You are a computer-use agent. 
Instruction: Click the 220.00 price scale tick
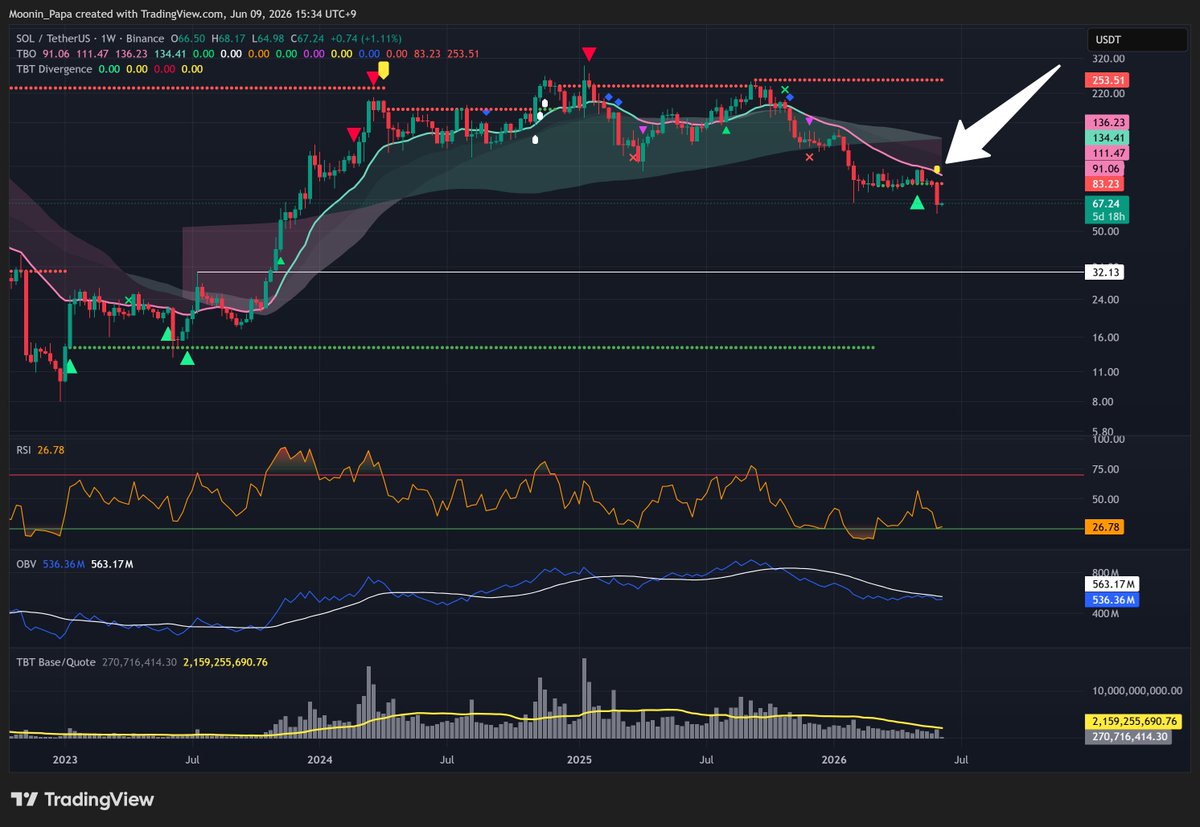(x=1110, y=94)
